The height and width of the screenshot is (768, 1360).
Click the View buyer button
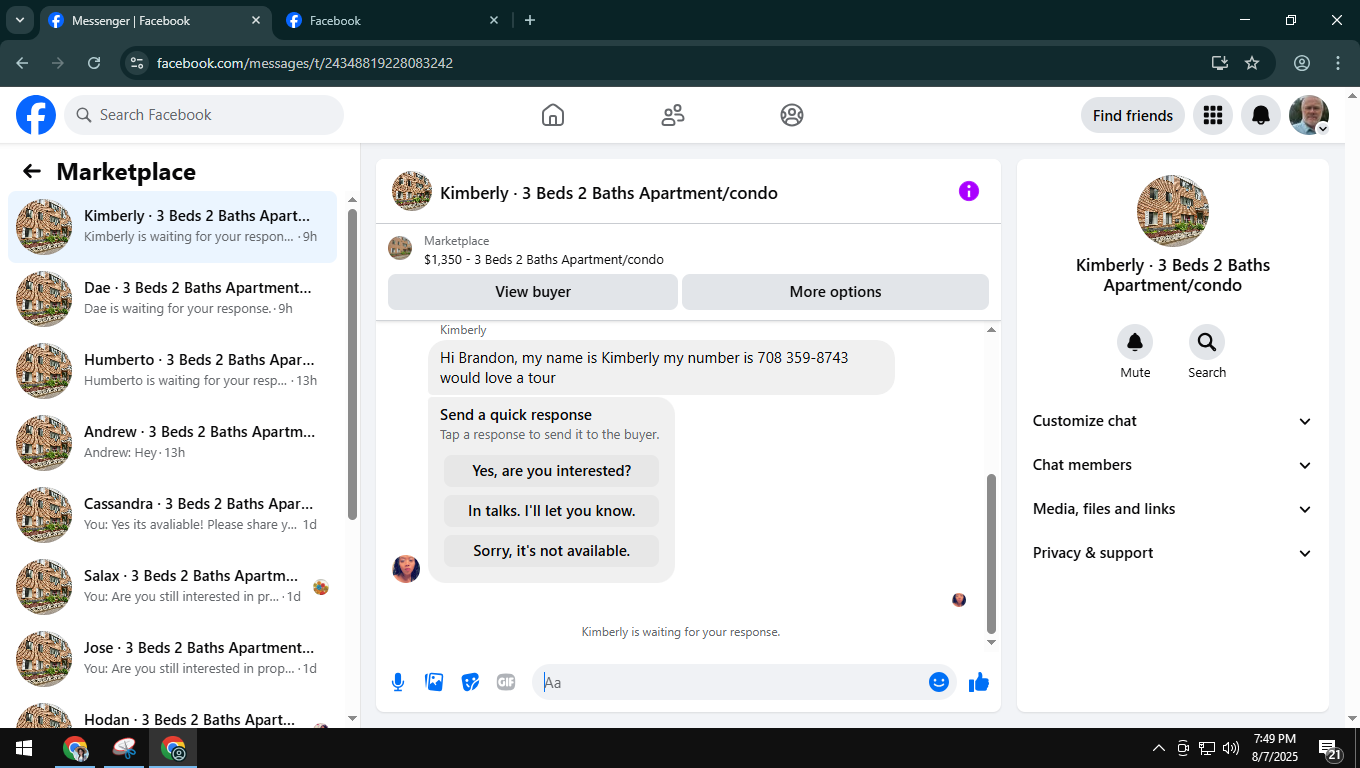(533, 292)
